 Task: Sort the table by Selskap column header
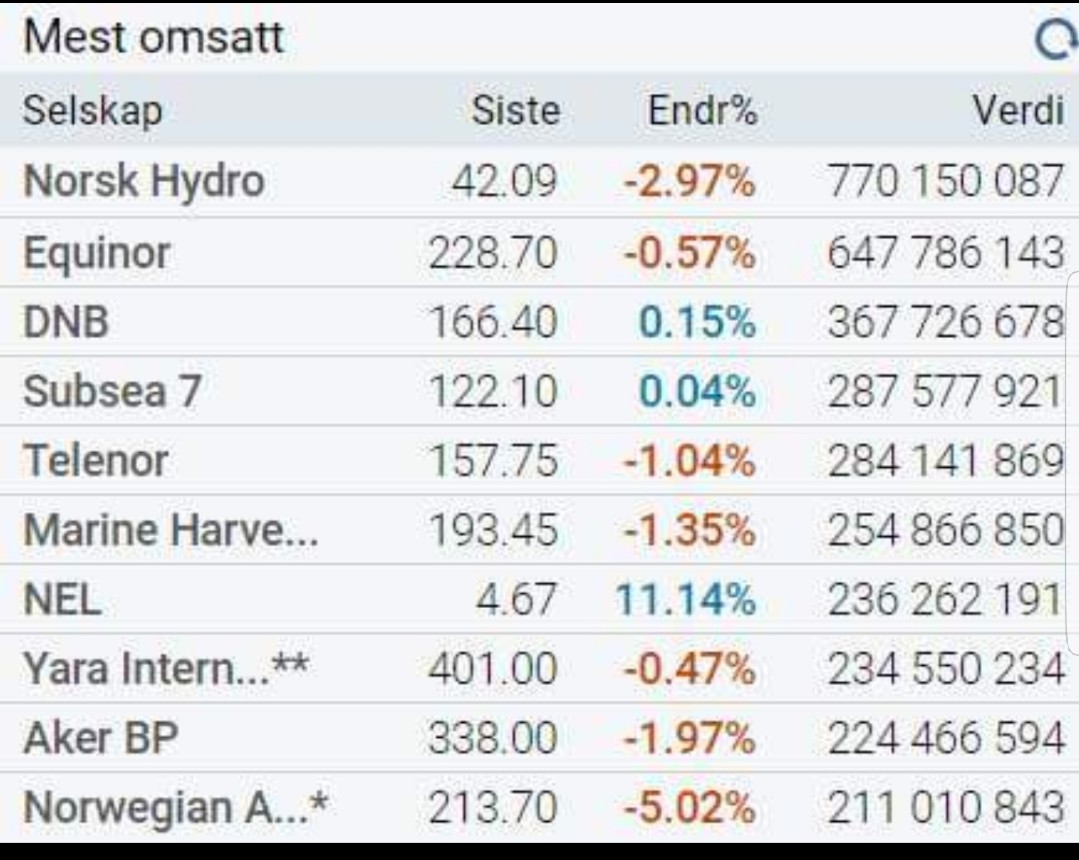(92, 110)
